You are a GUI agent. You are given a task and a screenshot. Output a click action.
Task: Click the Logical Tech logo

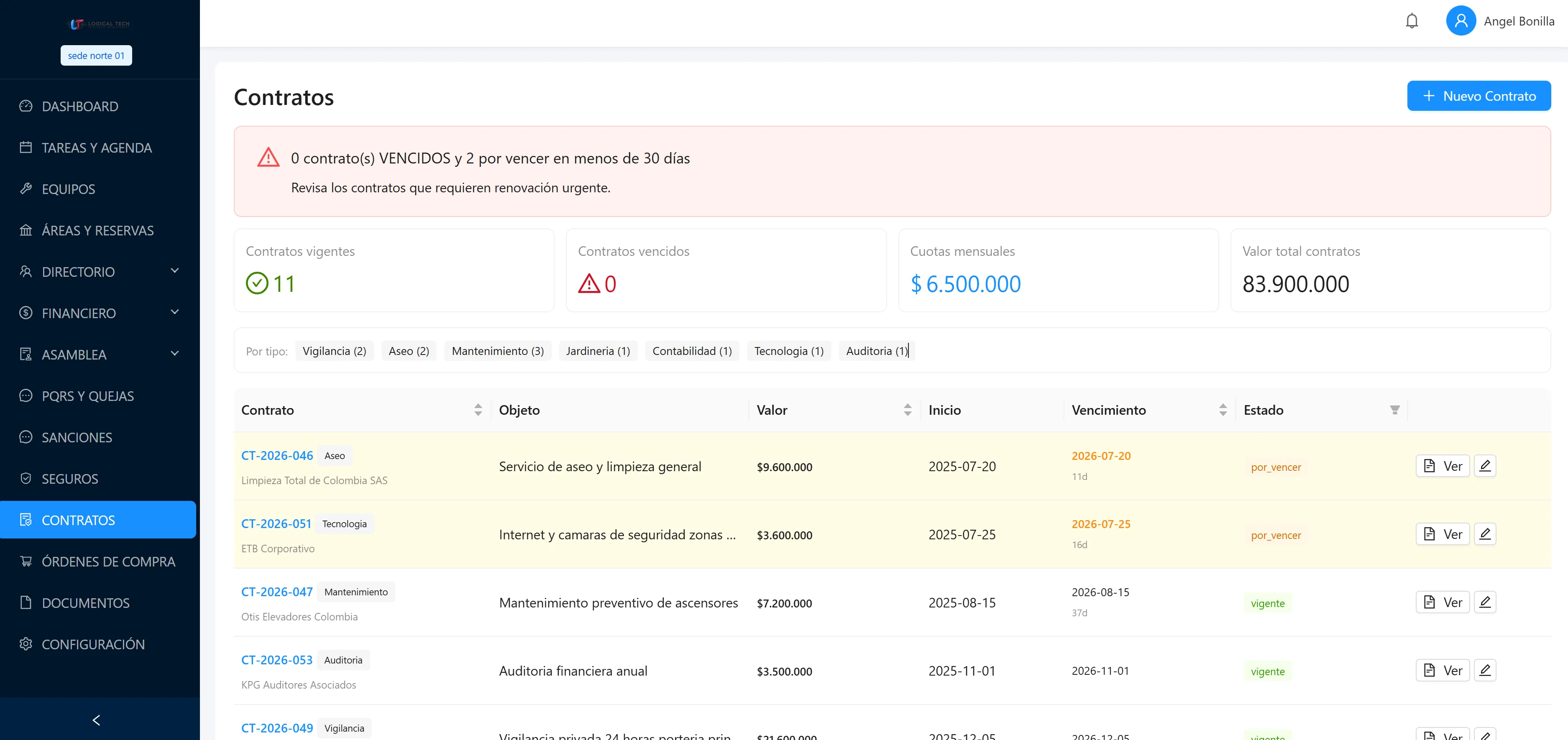tap(97, 24)
